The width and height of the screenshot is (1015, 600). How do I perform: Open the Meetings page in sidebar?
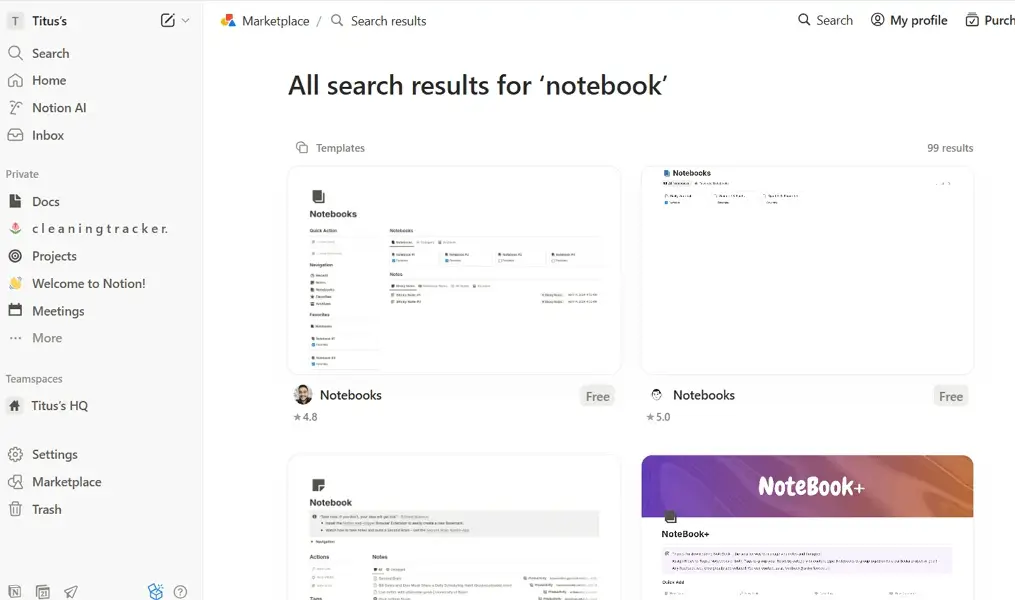point(58,310)
